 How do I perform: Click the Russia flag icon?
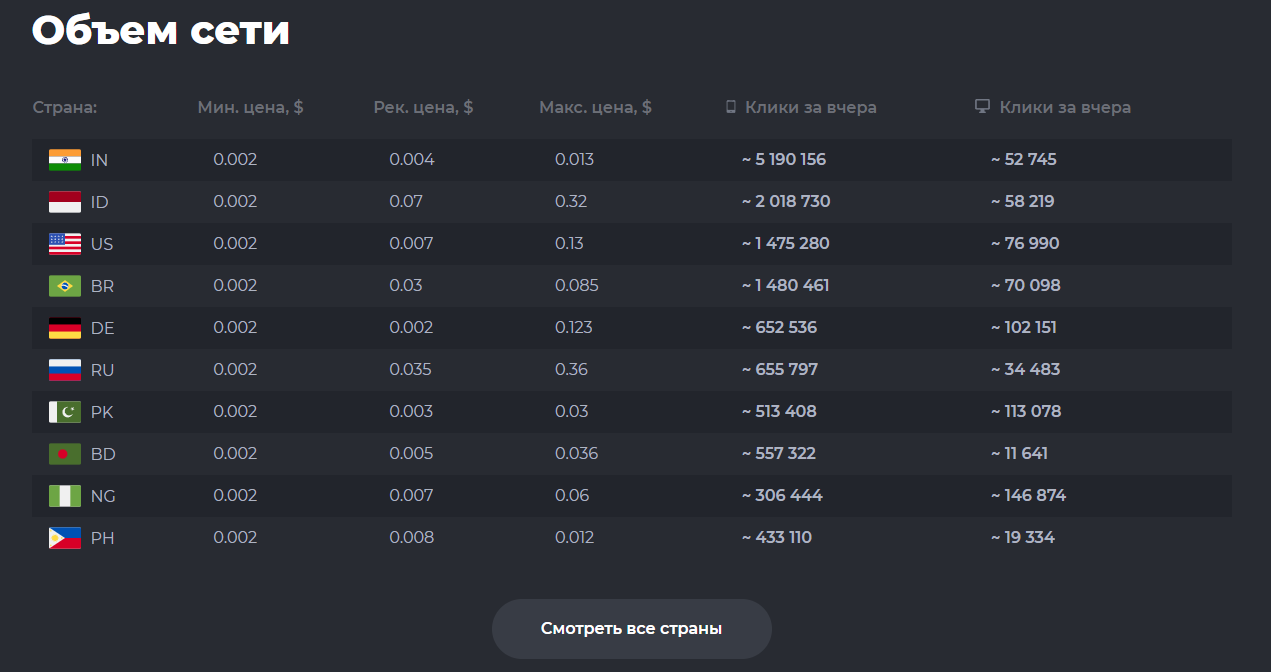(x=65, y=370)
